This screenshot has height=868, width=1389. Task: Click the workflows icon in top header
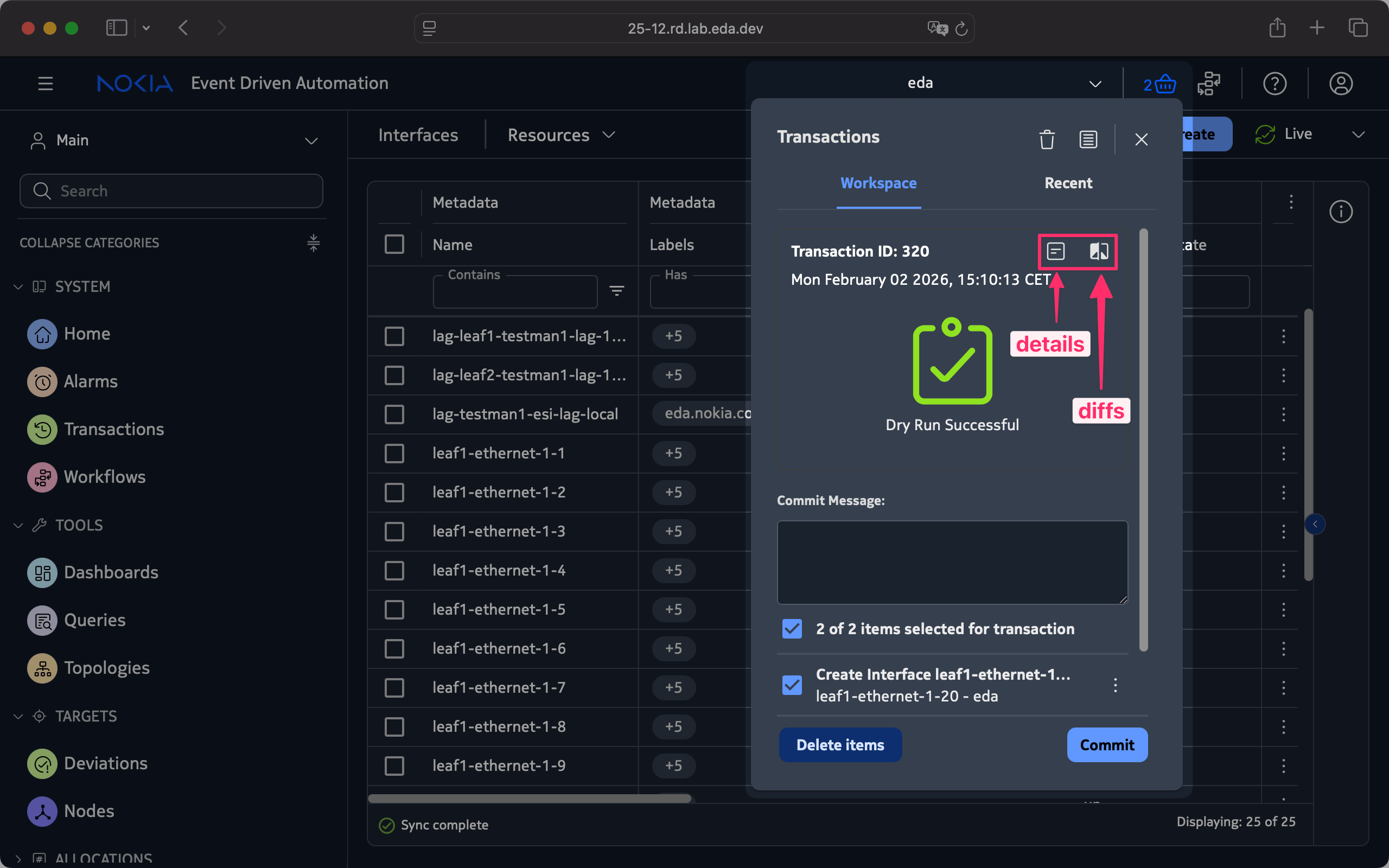[1209, 84]
